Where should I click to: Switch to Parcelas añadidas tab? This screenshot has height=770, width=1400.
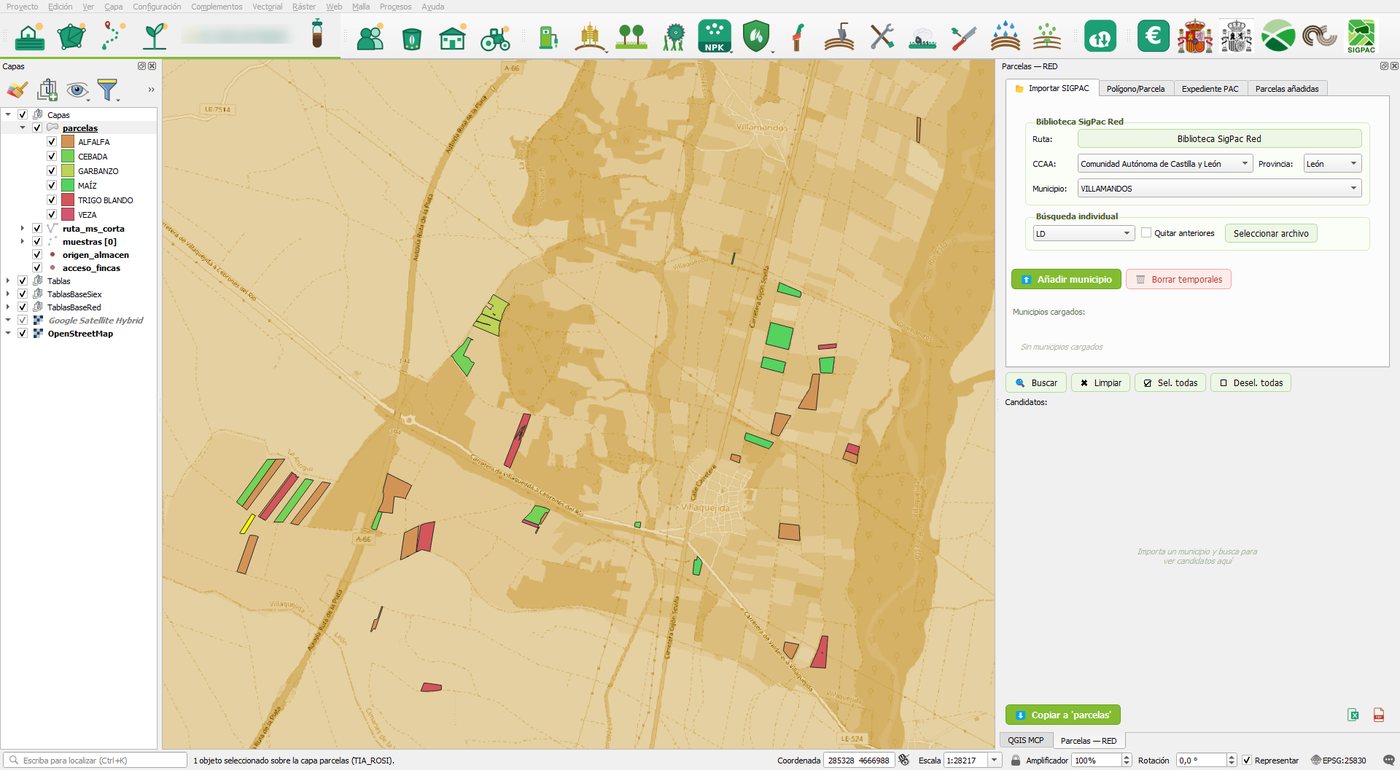pos(1287,89)
